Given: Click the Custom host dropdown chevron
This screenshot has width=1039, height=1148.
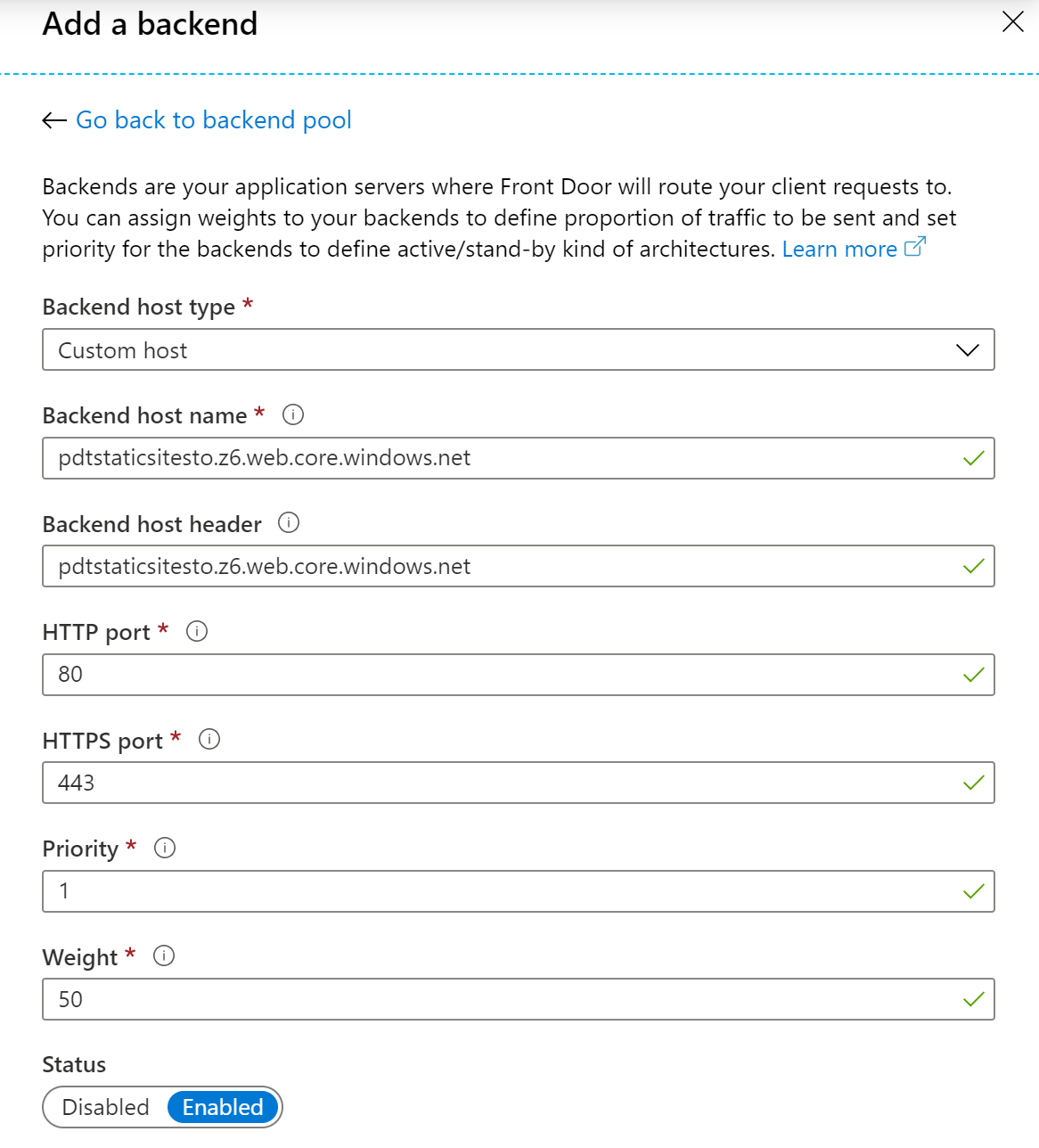Looking at the screenshot, I should pos(967,350).
